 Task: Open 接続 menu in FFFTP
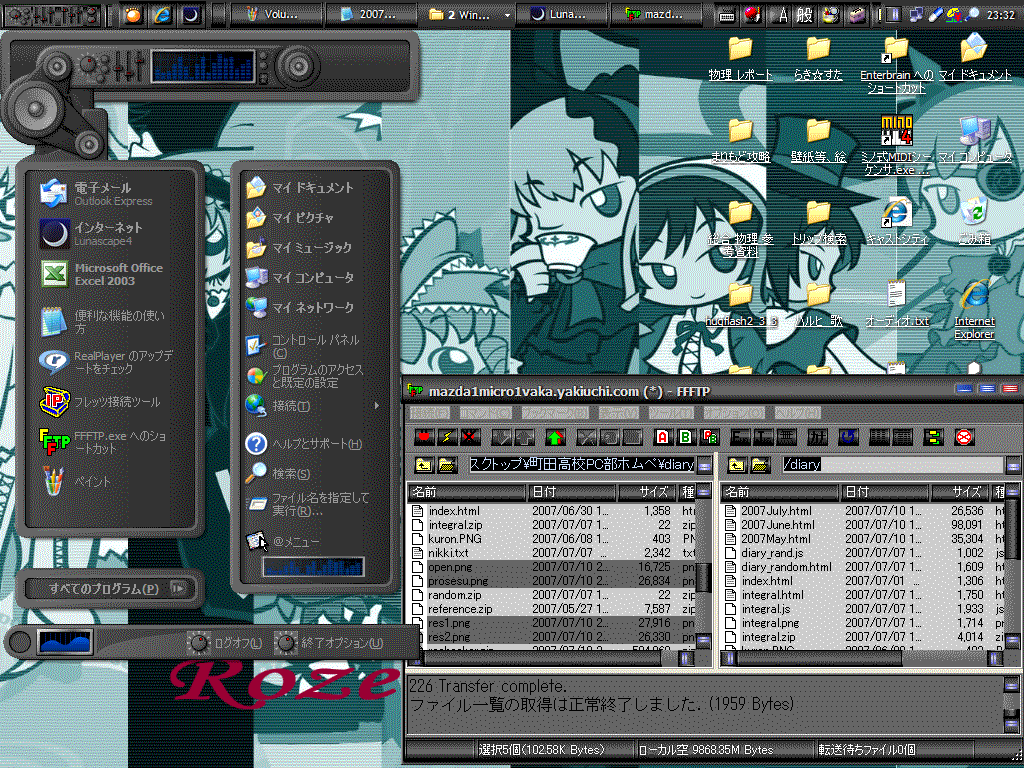tap(429, 413)
